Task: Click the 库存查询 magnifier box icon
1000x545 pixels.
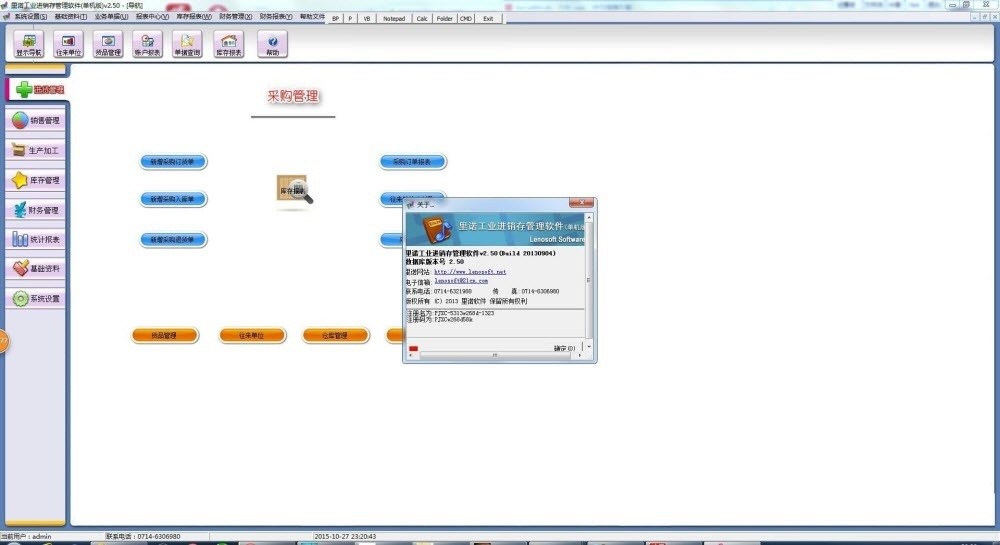Action: [294, 189]
